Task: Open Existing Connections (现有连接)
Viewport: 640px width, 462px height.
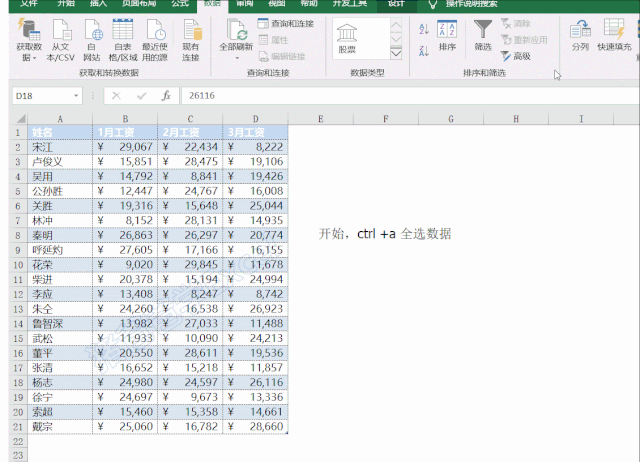Action: point(191,40)
